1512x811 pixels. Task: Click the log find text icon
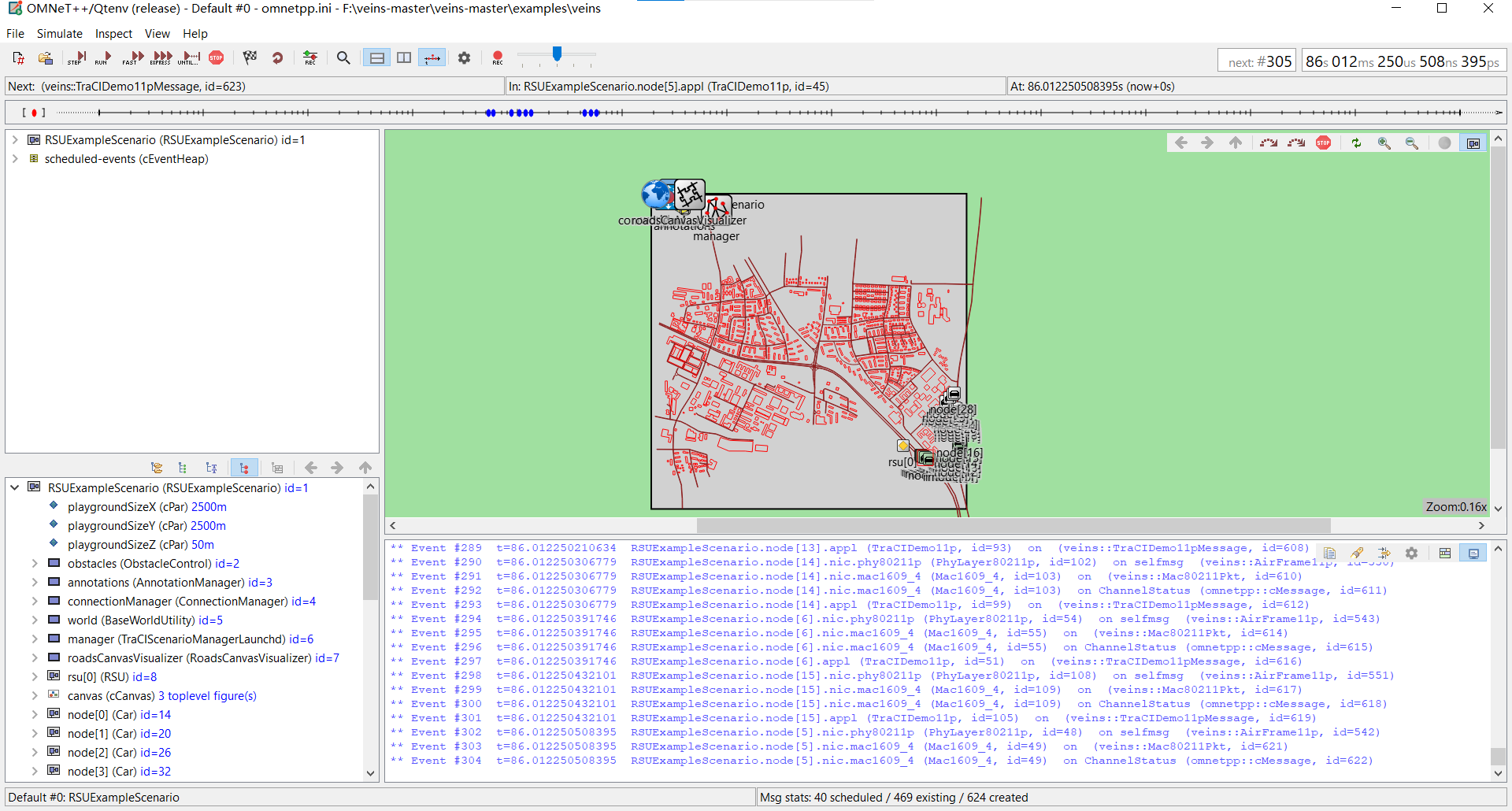(x=1357, y=553)
